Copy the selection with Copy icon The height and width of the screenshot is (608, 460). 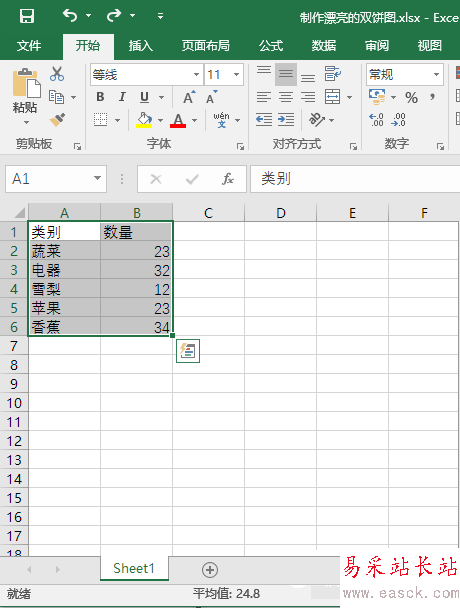click(57, 97)
